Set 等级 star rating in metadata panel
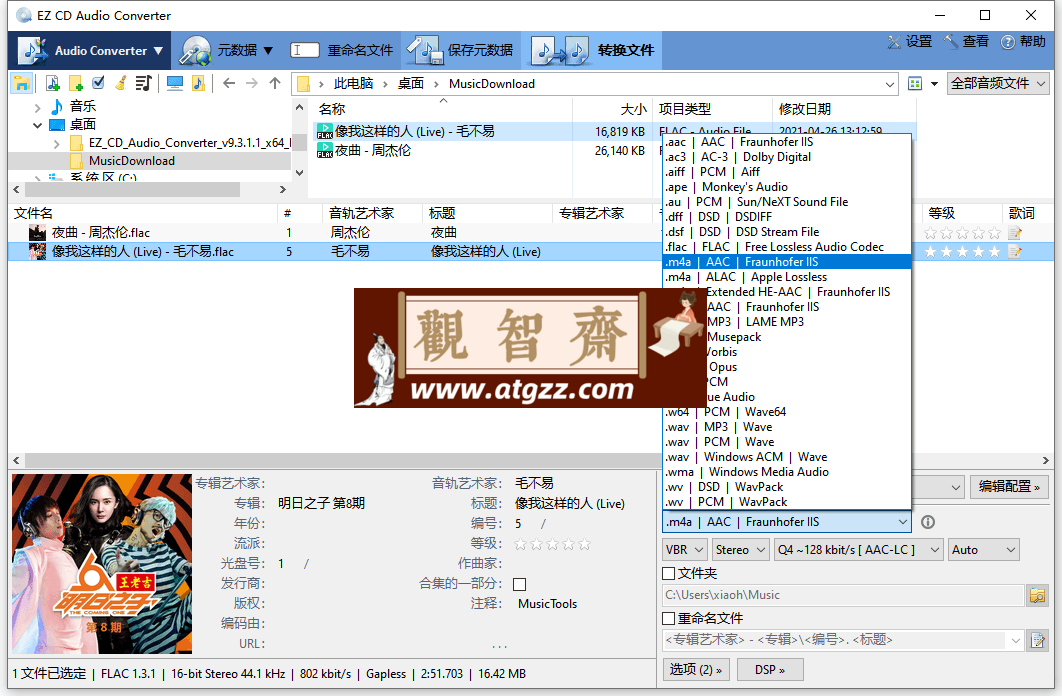This screenshot has width=1062, height=696. point(552,544)
